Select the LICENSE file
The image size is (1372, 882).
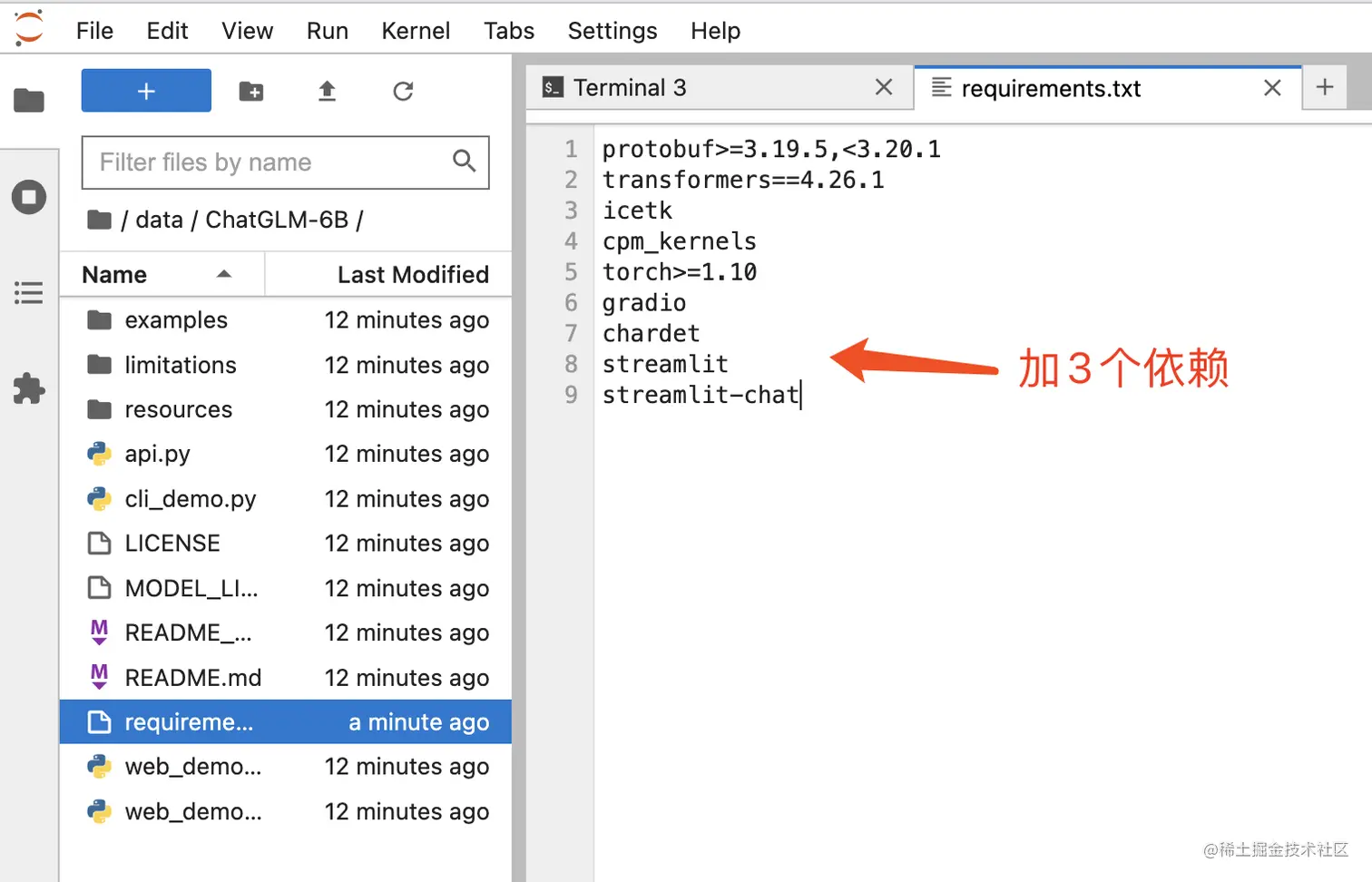[286, 544]
